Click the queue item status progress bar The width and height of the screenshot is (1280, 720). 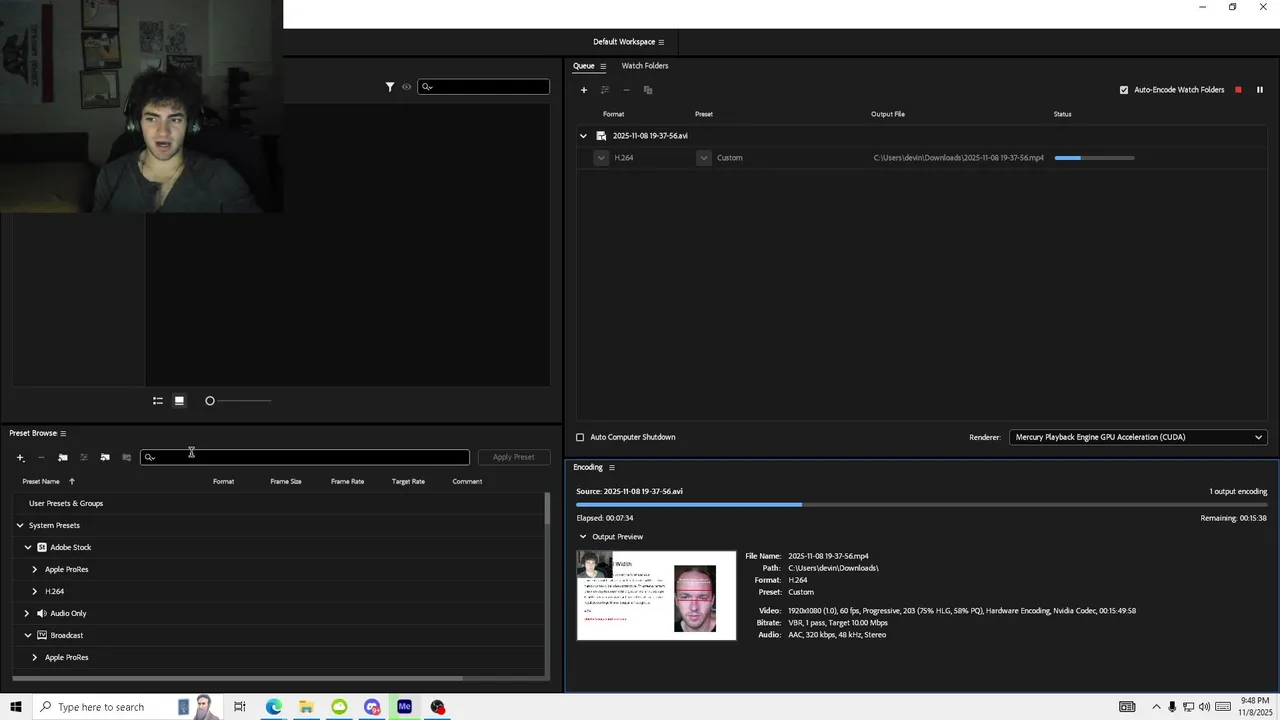click(1094, 158)
